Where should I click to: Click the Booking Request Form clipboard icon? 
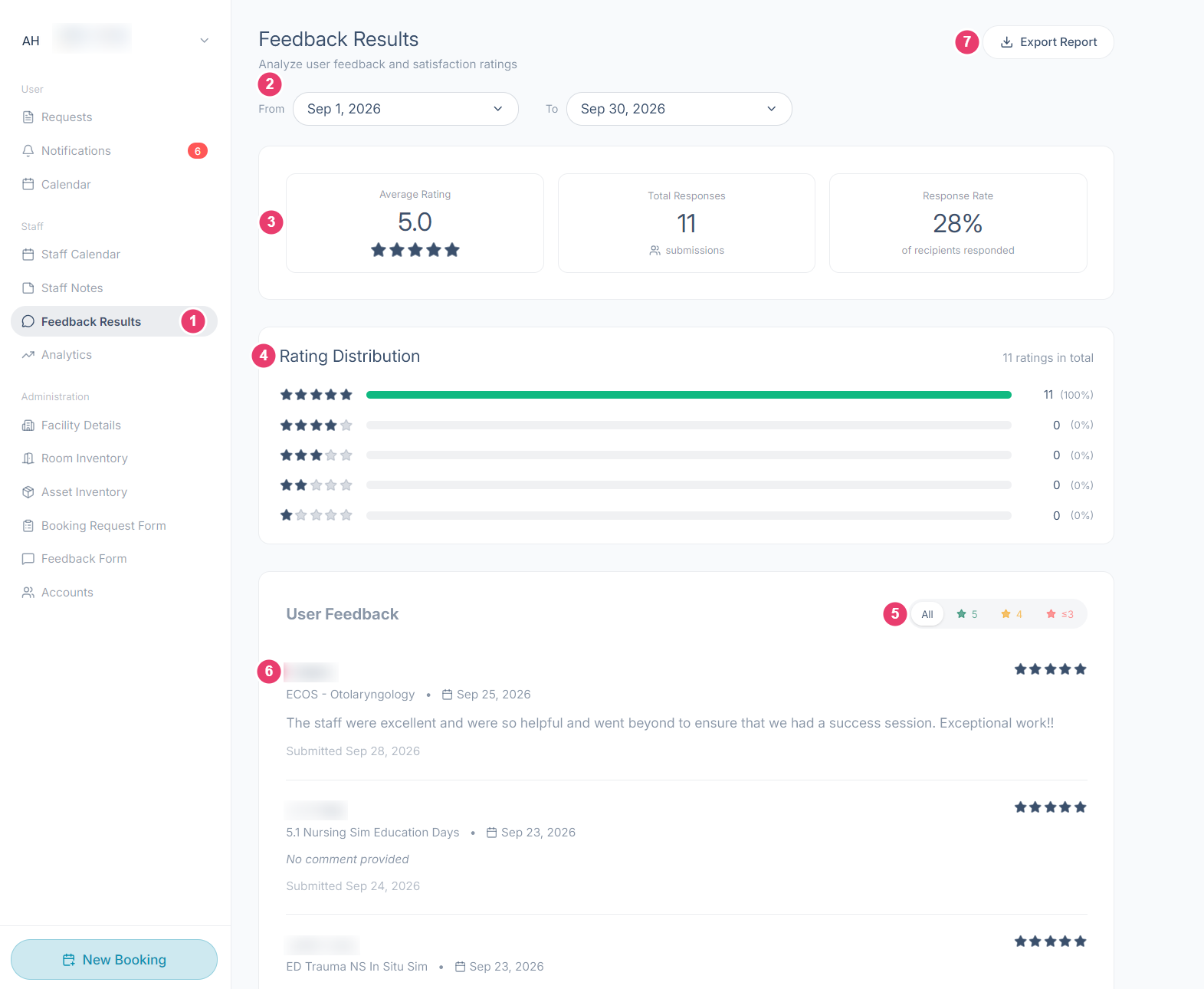(x=28, y=526)
